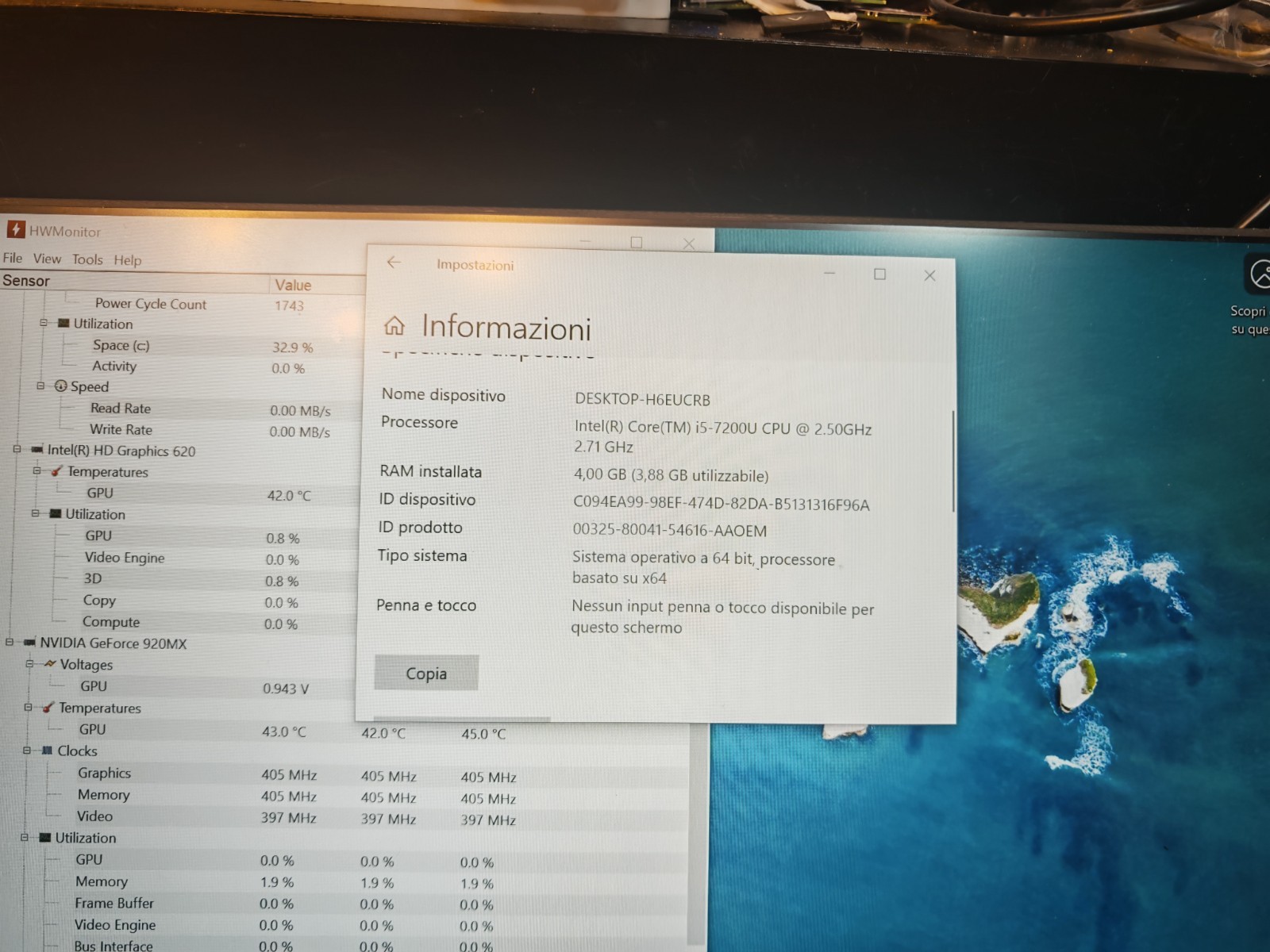Go back in the Impostazioni window

[x=394, y=263]
